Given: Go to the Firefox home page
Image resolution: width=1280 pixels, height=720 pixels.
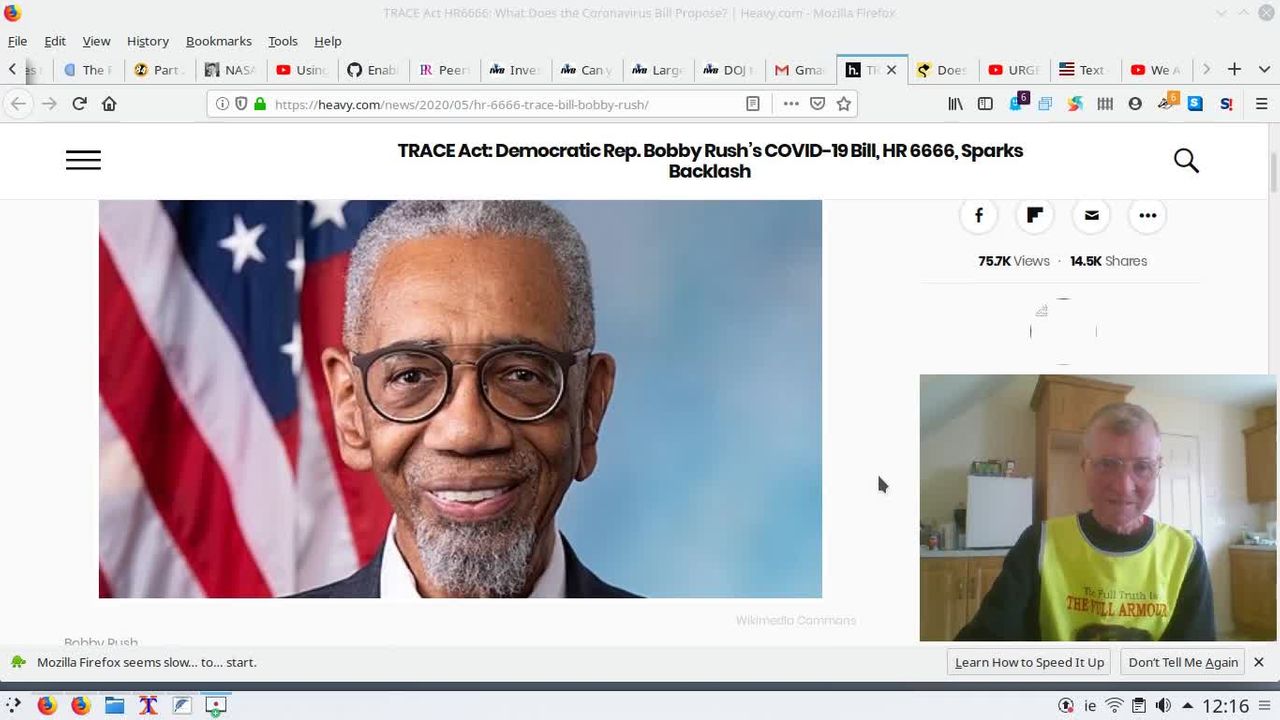Looking at the screenshot, I should [109, 103].
